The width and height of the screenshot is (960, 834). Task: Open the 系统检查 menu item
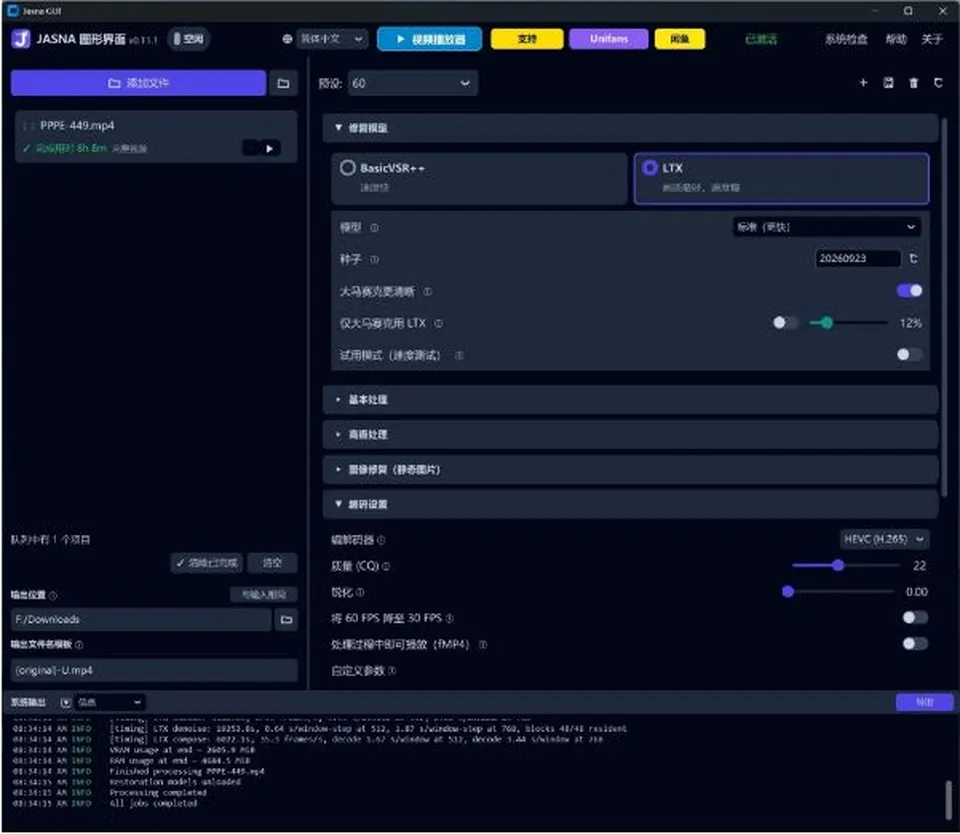pyautogui.click(x=846, y=39)
